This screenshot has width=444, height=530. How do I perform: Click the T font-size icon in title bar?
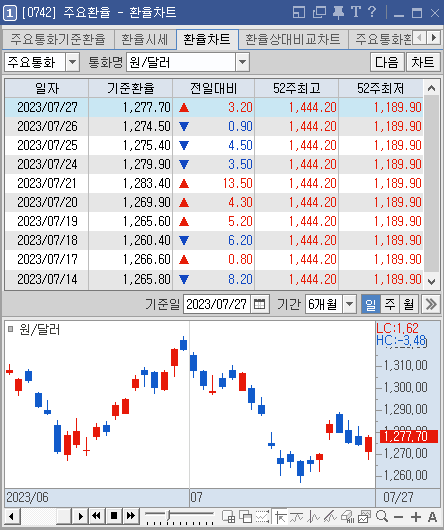point(355,12)
